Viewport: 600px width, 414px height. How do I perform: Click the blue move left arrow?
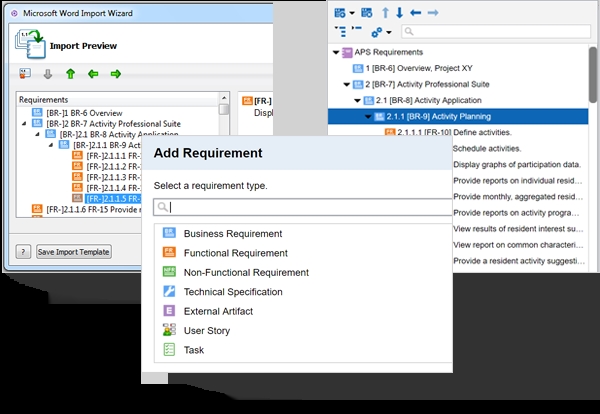[416, 13]
